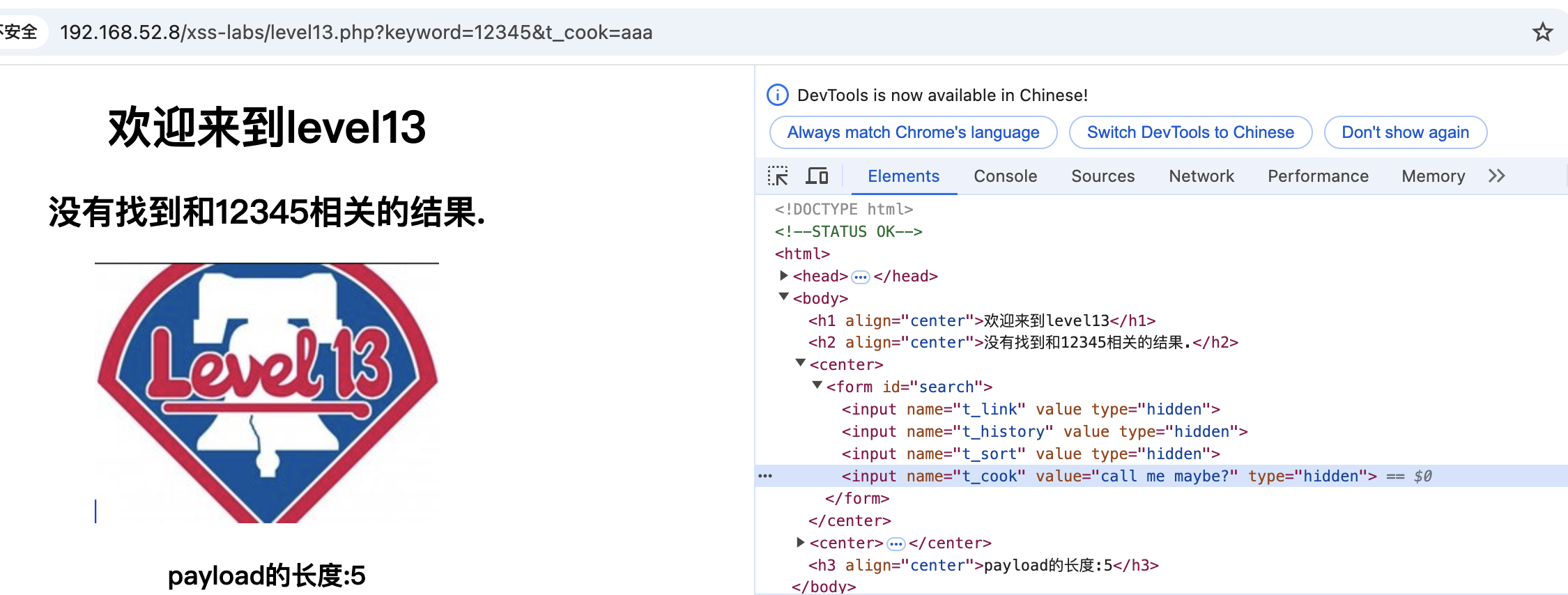Select the t_sort hidden input node
1568x595 pixels.
pyautogui.click(x=1030, y=454)
